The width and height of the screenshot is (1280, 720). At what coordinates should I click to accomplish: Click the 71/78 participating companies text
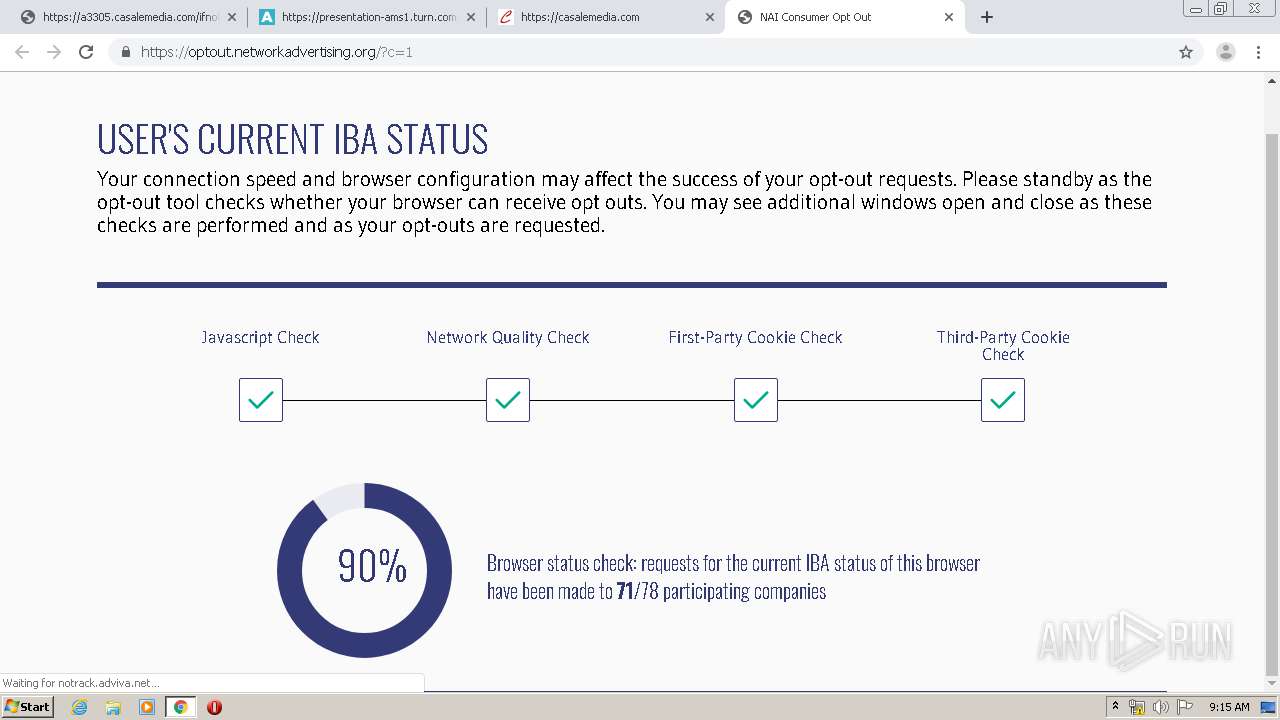[721, 591]
